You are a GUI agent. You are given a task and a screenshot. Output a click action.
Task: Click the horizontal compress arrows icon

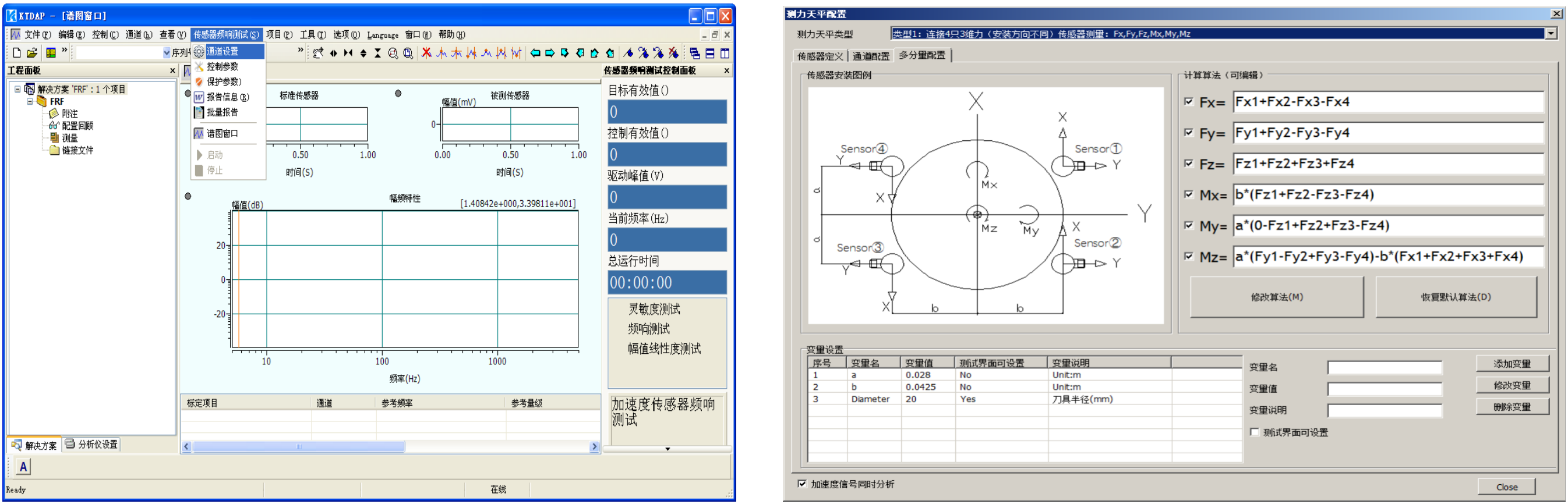348,54
